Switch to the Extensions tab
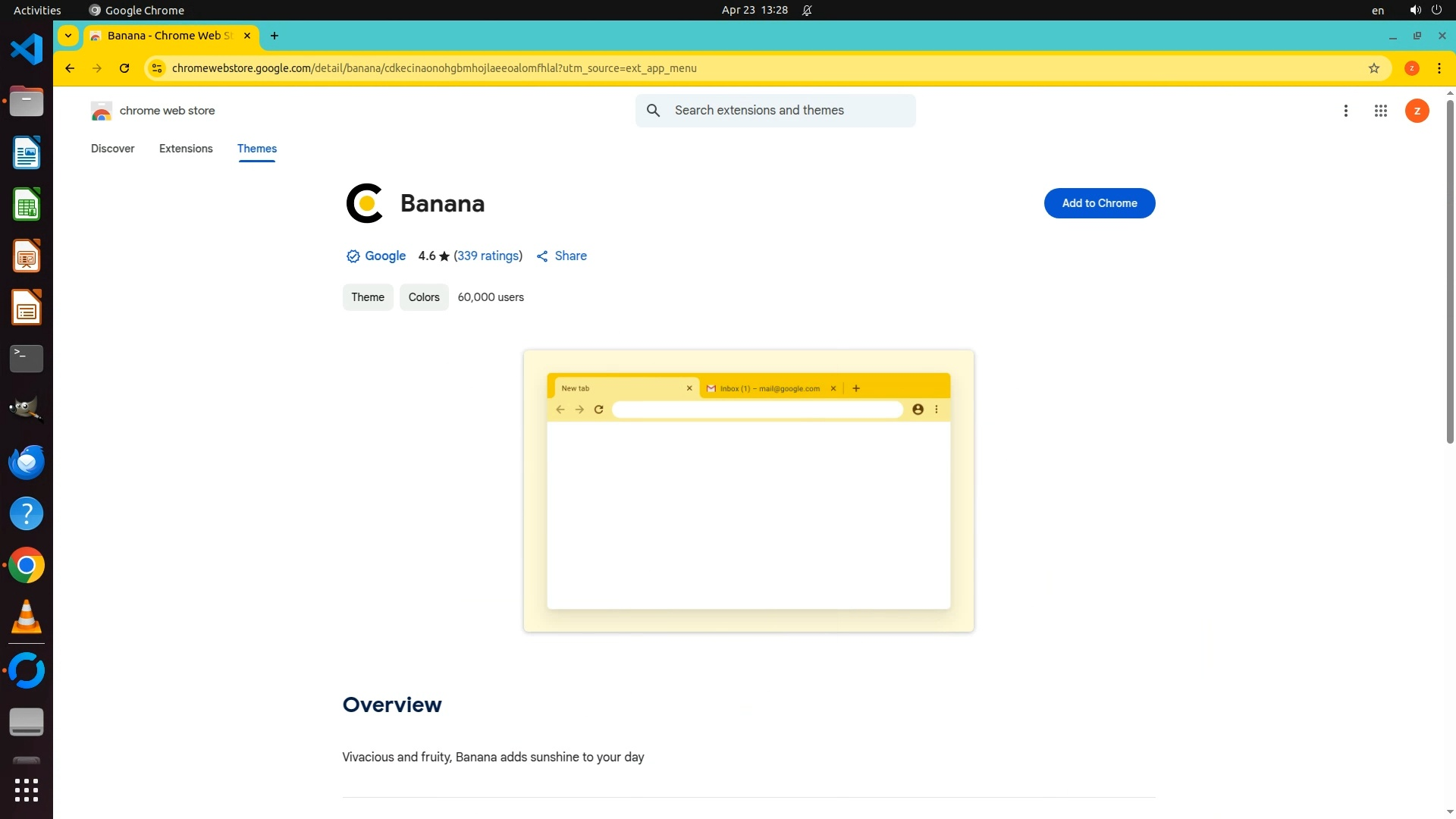 coord(186,149)
